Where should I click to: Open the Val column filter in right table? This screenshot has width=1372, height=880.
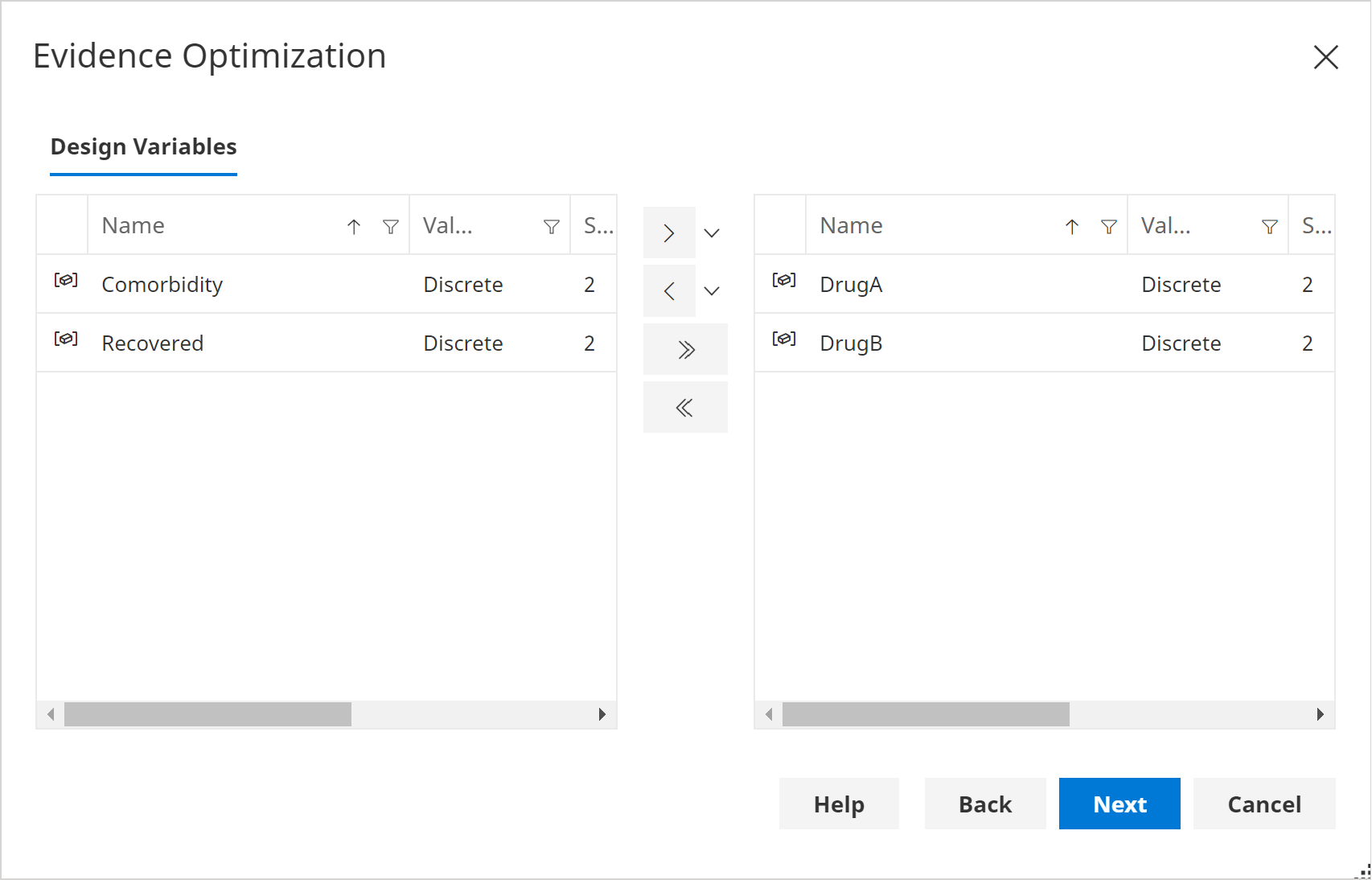[x=1269, y=226]
